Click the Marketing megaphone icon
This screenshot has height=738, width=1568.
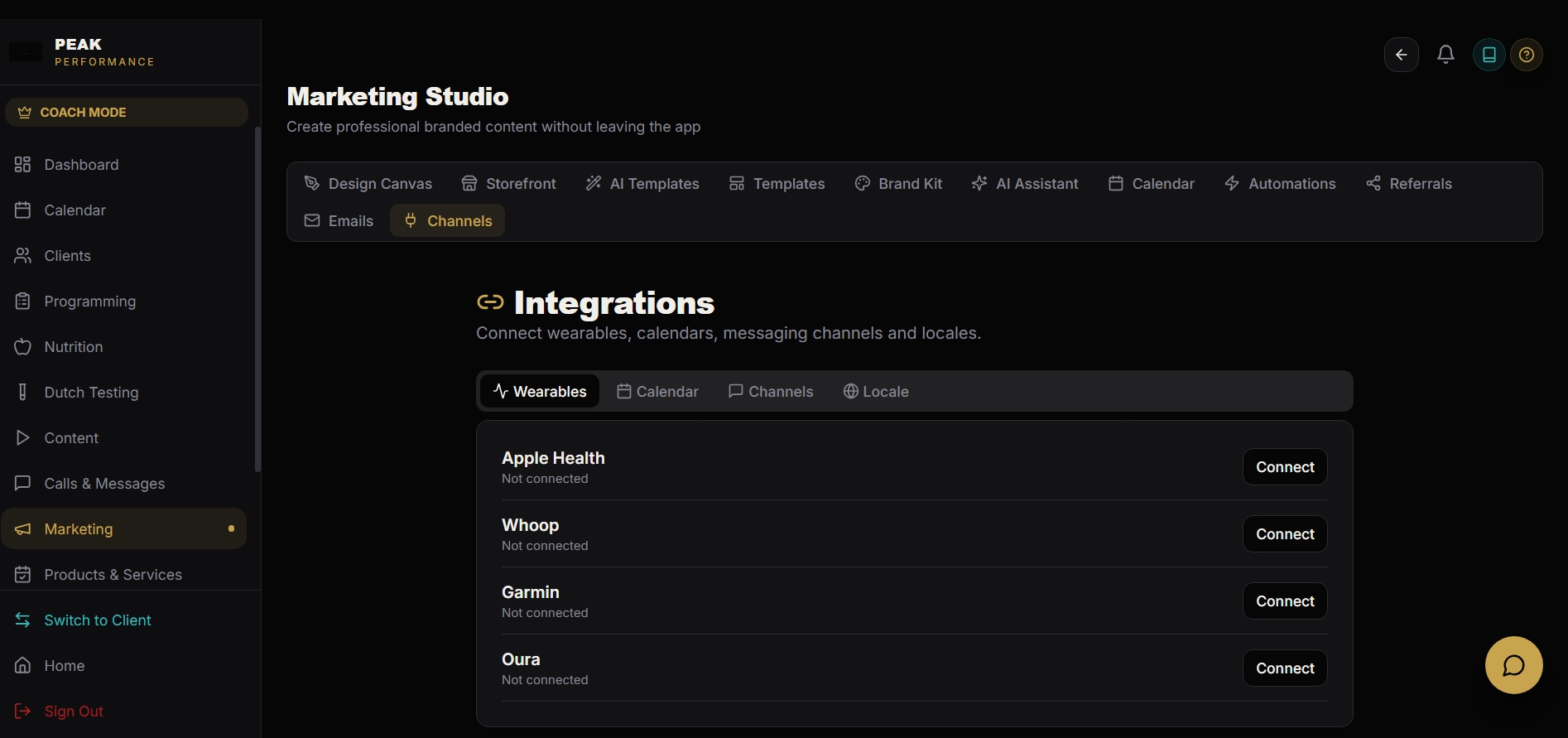pyautogui.click(x=23, y=529)
